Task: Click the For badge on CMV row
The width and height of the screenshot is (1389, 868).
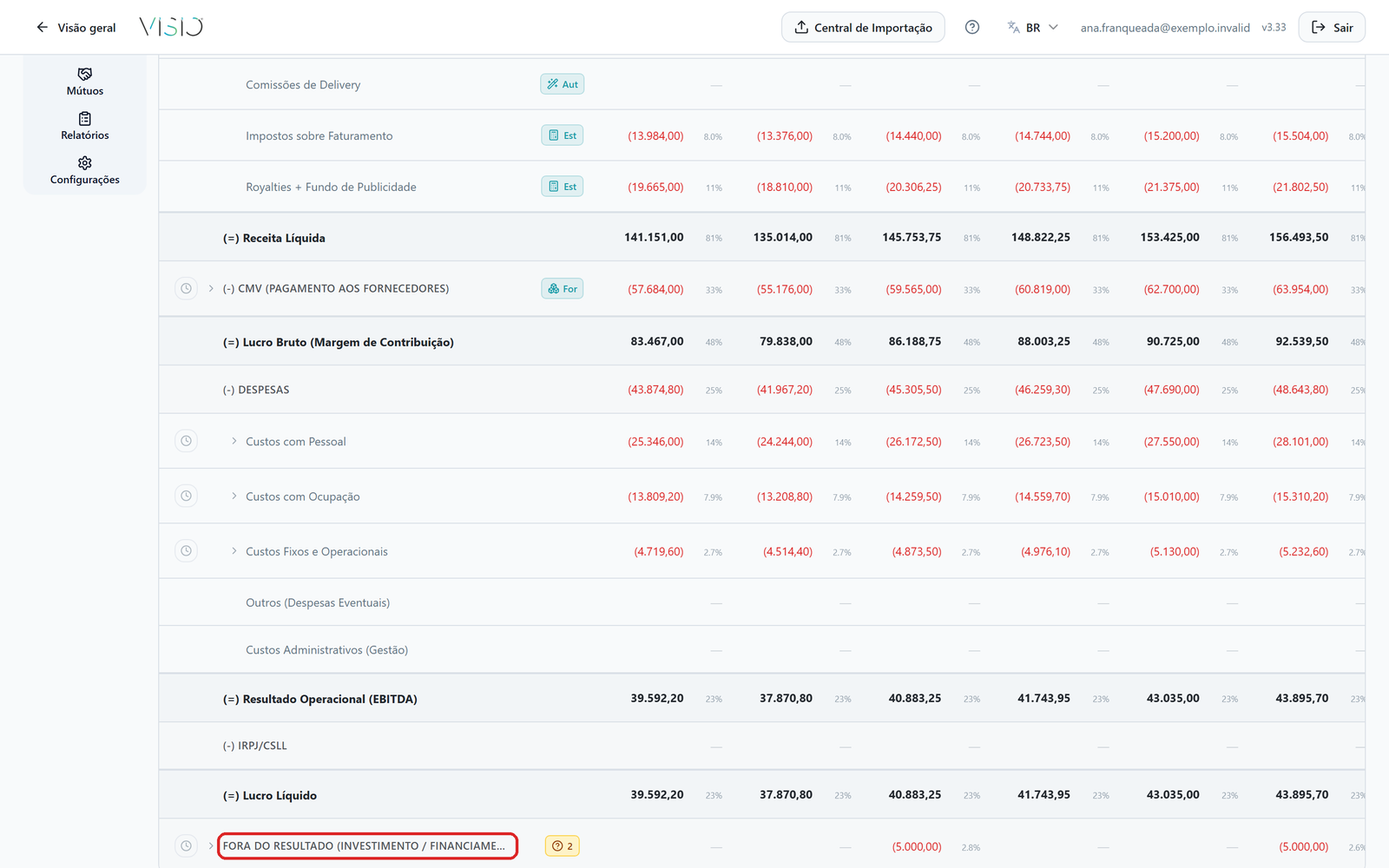Action: pyautogui.click(x=563, y=288)
